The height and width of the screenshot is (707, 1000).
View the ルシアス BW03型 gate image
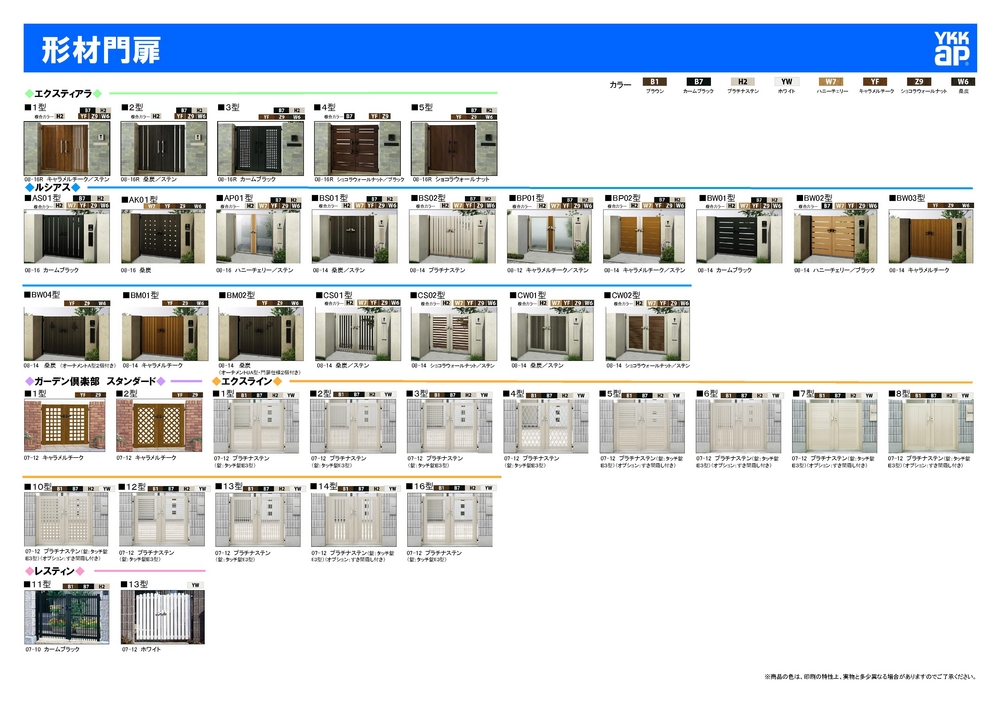pyautogui.click(x=931, y=237)
